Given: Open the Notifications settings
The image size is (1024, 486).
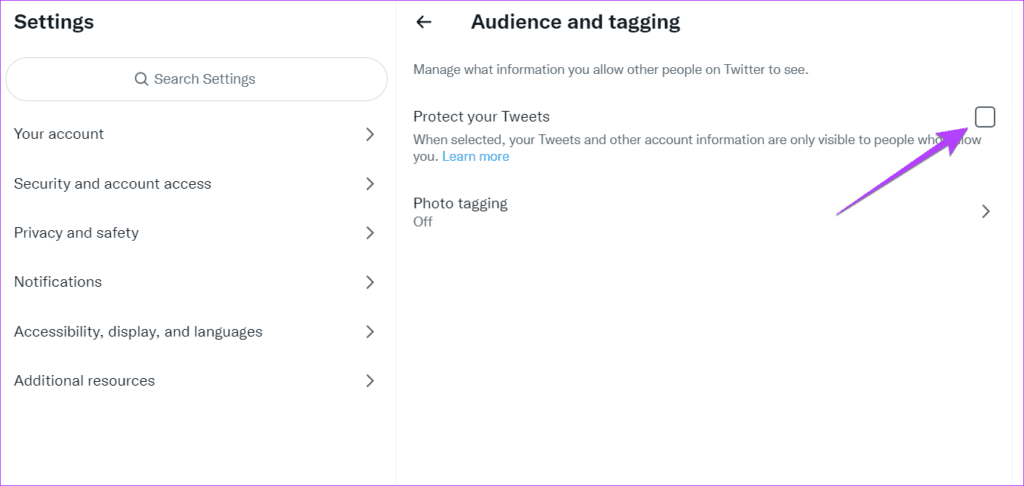Looking at the screenshot, I should 58,282.
